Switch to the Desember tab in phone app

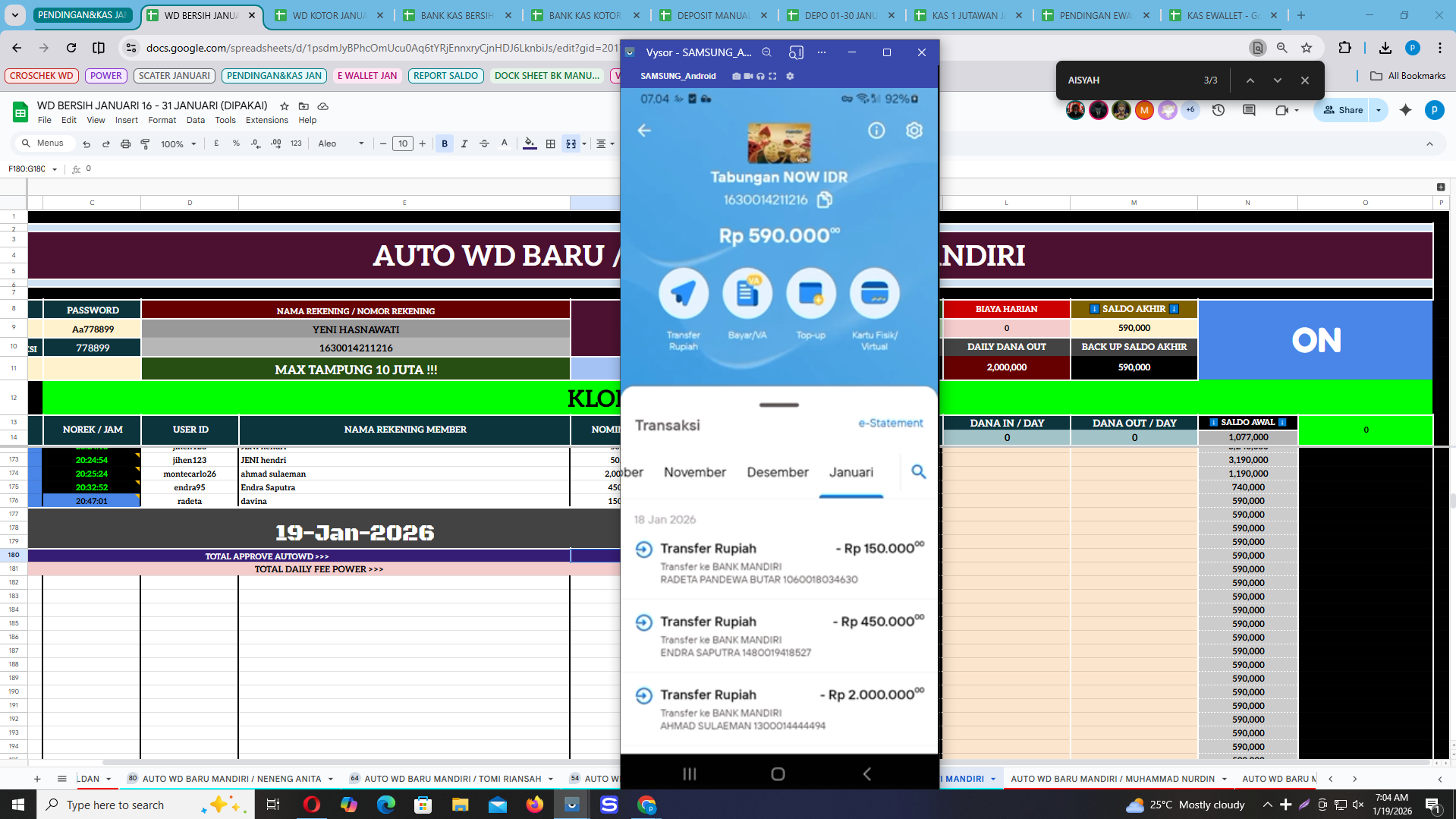[778, 472]
